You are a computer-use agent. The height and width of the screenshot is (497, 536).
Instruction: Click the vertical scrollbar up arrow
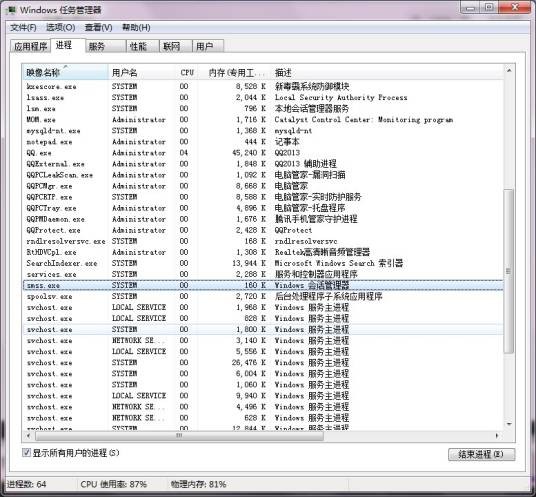(x=509, y=70)
